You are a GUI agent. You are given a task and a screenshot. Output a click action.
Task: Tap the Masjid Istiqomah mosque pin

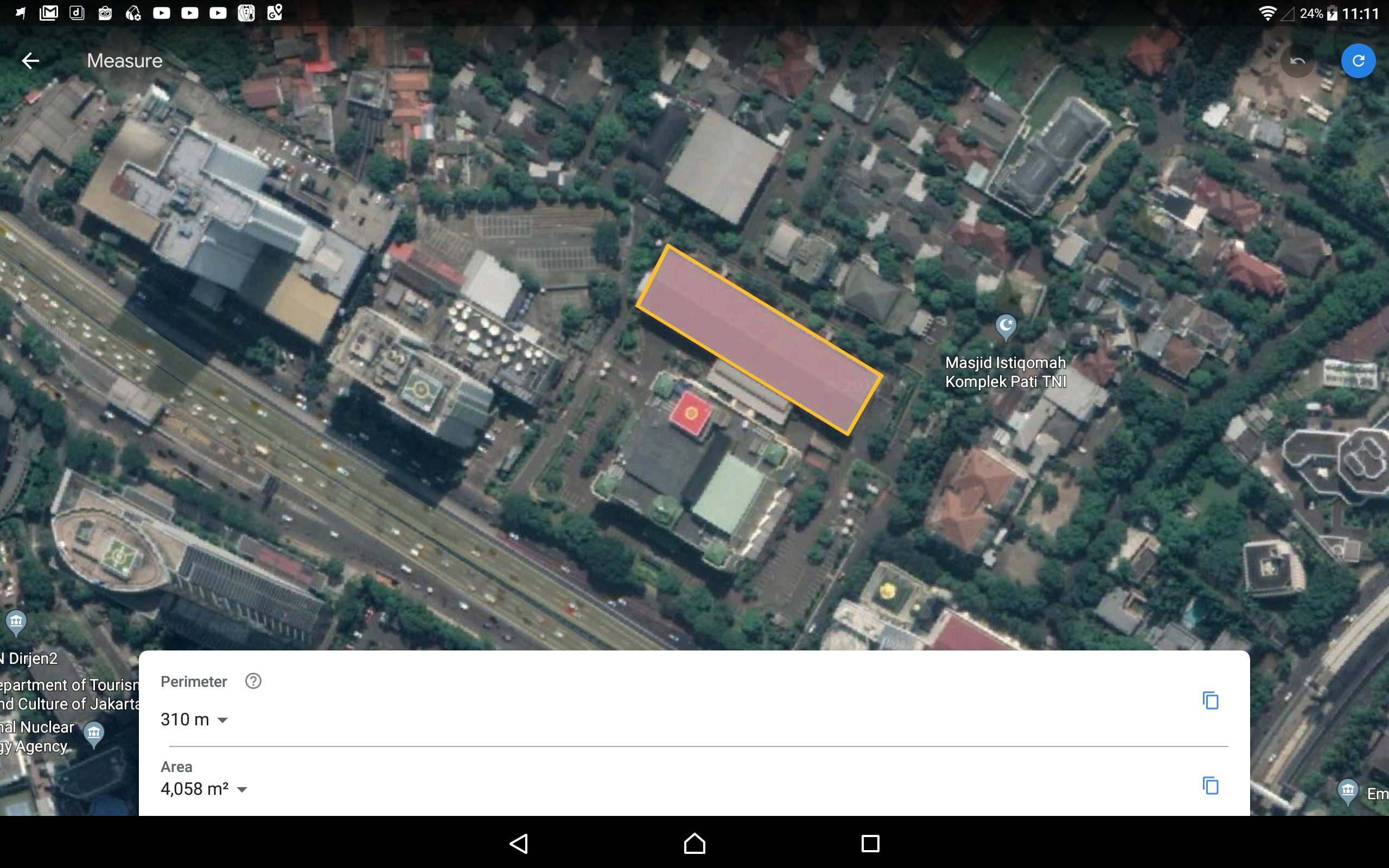pyautogui.click(x=1005, y=327)
